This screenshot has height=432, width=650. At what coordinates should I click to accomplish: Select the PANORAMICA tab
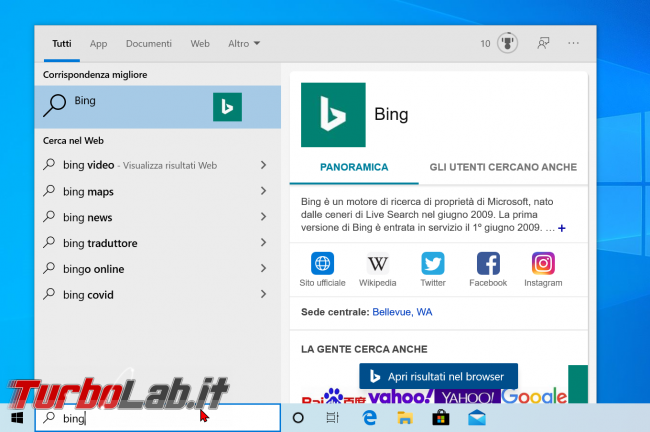point(354,167)
